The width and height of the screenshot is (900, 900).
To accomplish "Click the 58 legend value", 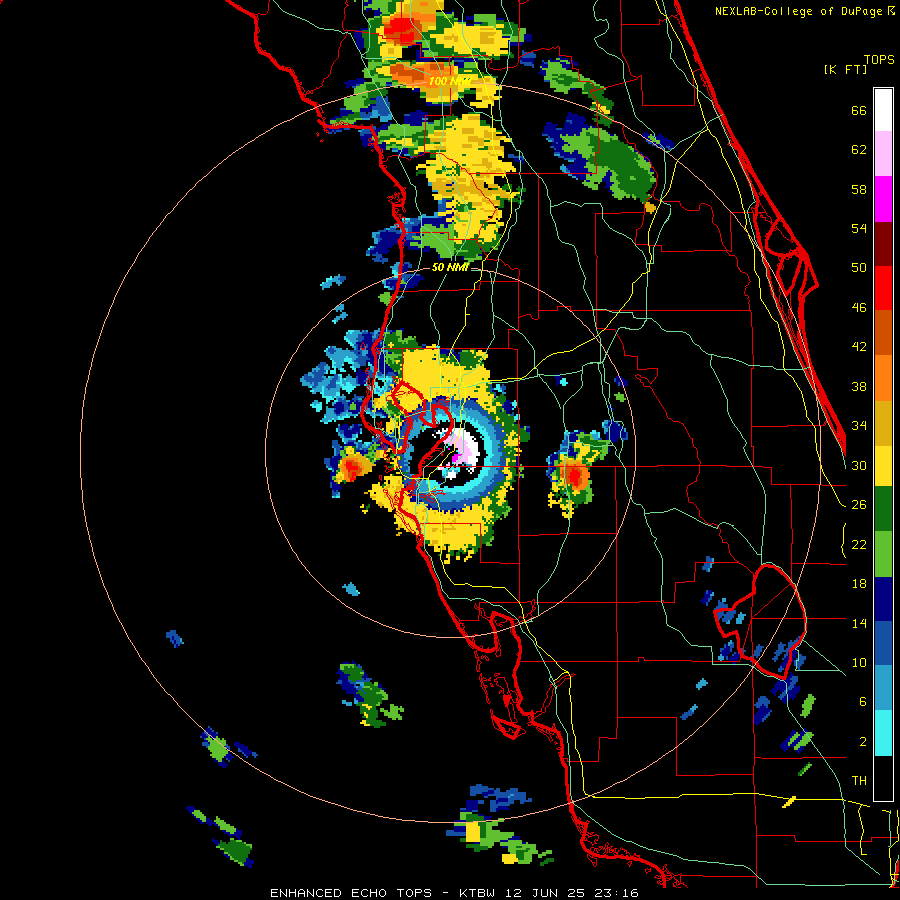I will click(859, 189).
